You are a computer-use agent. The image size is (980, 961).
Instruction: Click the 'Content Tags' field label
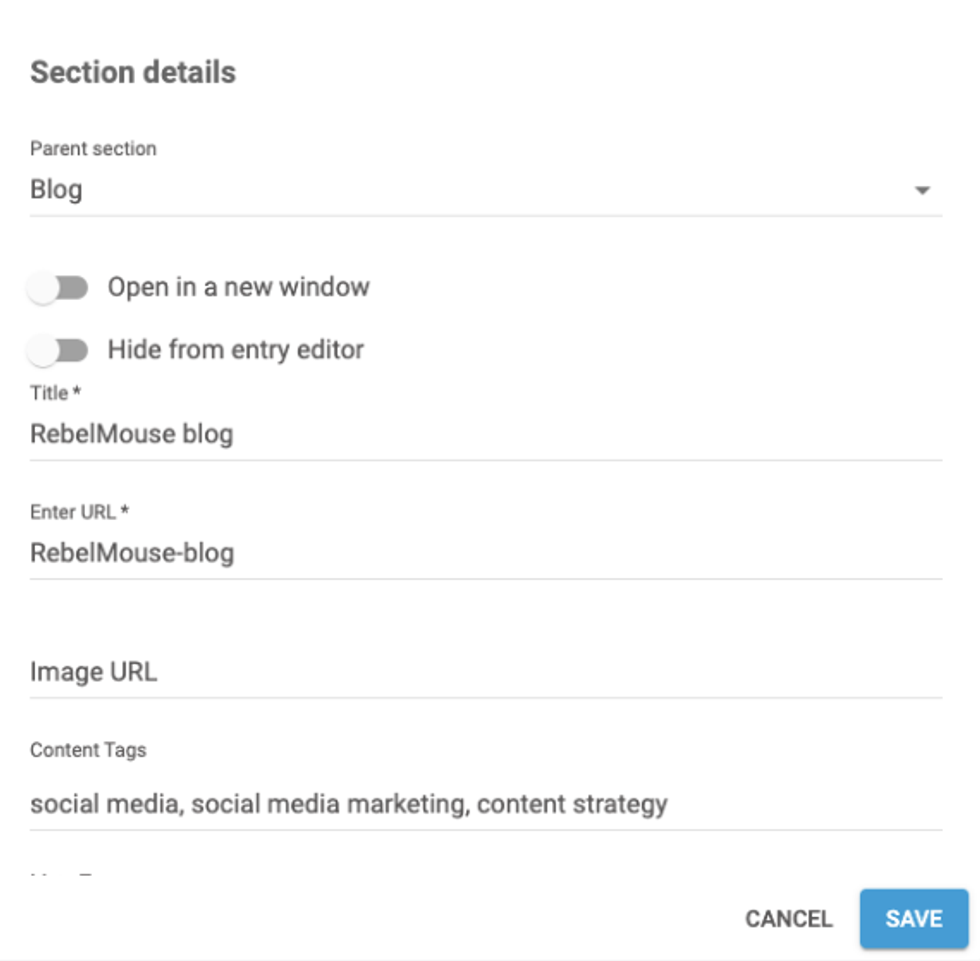[x=88, y=750]
